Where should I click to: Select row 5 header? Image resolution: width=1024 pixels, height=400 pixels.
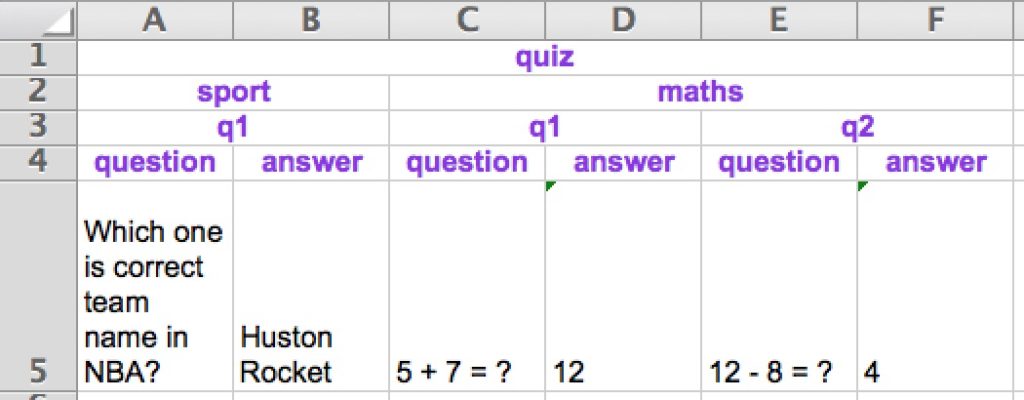click(x=38, y=372)
